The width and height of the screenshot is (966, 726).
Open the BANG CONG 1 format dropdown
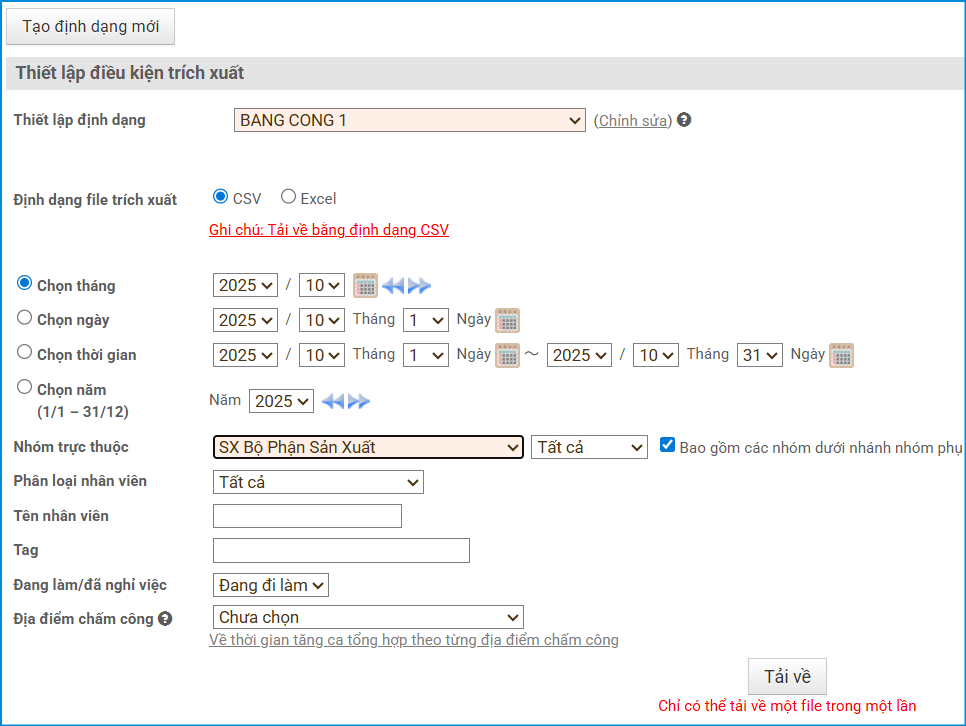[410, 120]
